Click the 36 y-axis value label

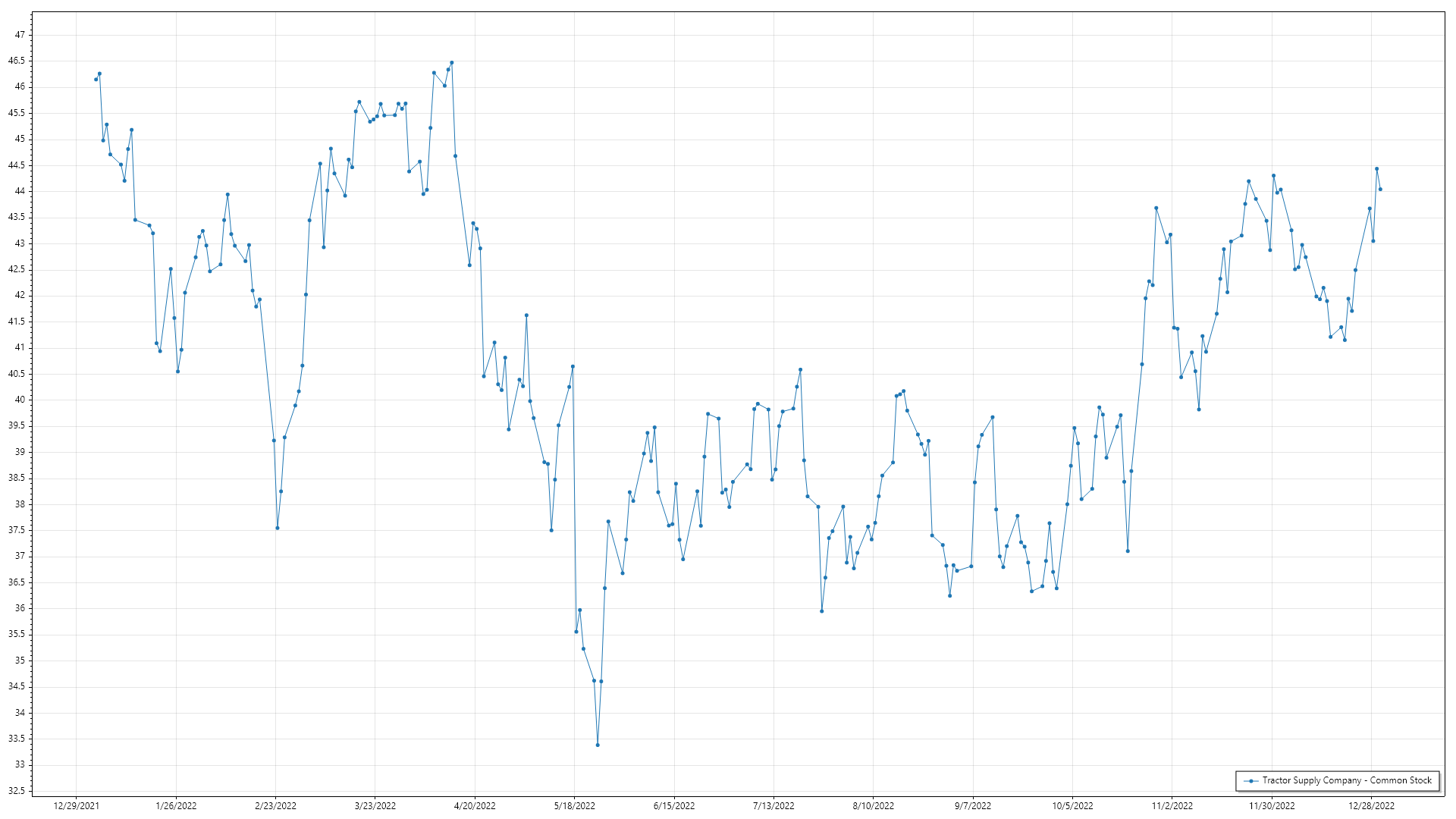click(x=20, y=608)
